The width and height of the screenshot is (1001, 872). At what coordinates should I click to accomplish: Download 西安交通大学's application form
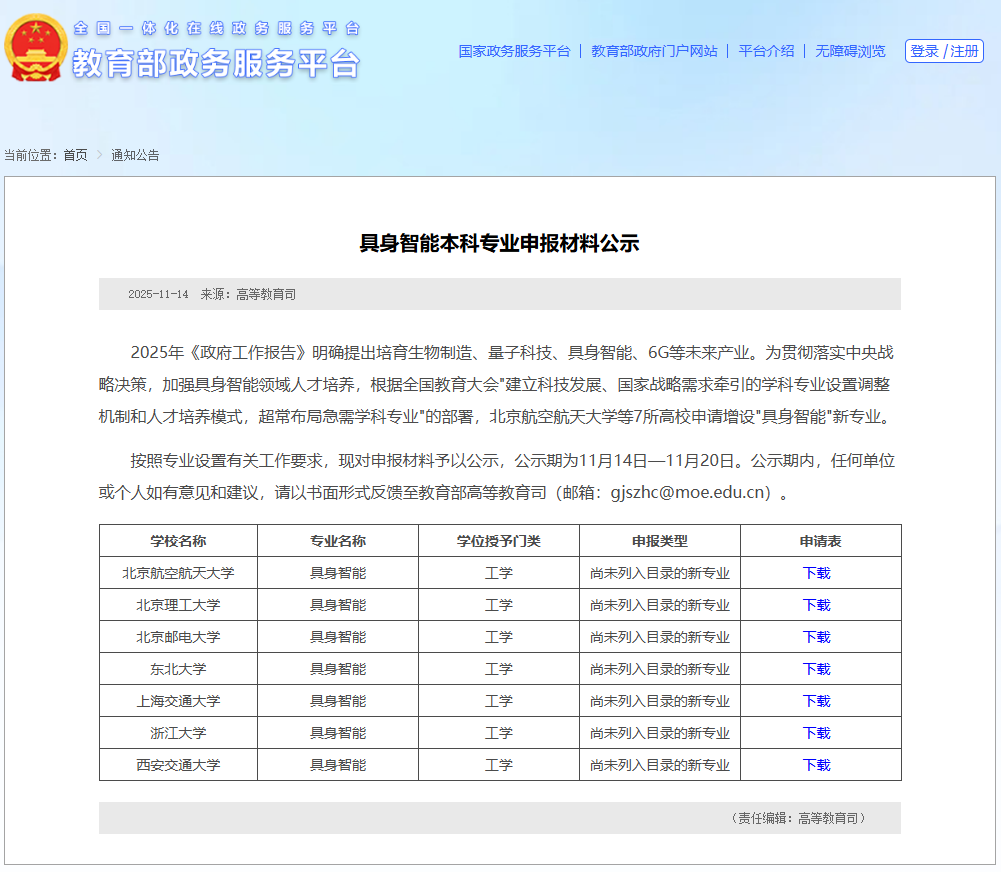point(819,765)
